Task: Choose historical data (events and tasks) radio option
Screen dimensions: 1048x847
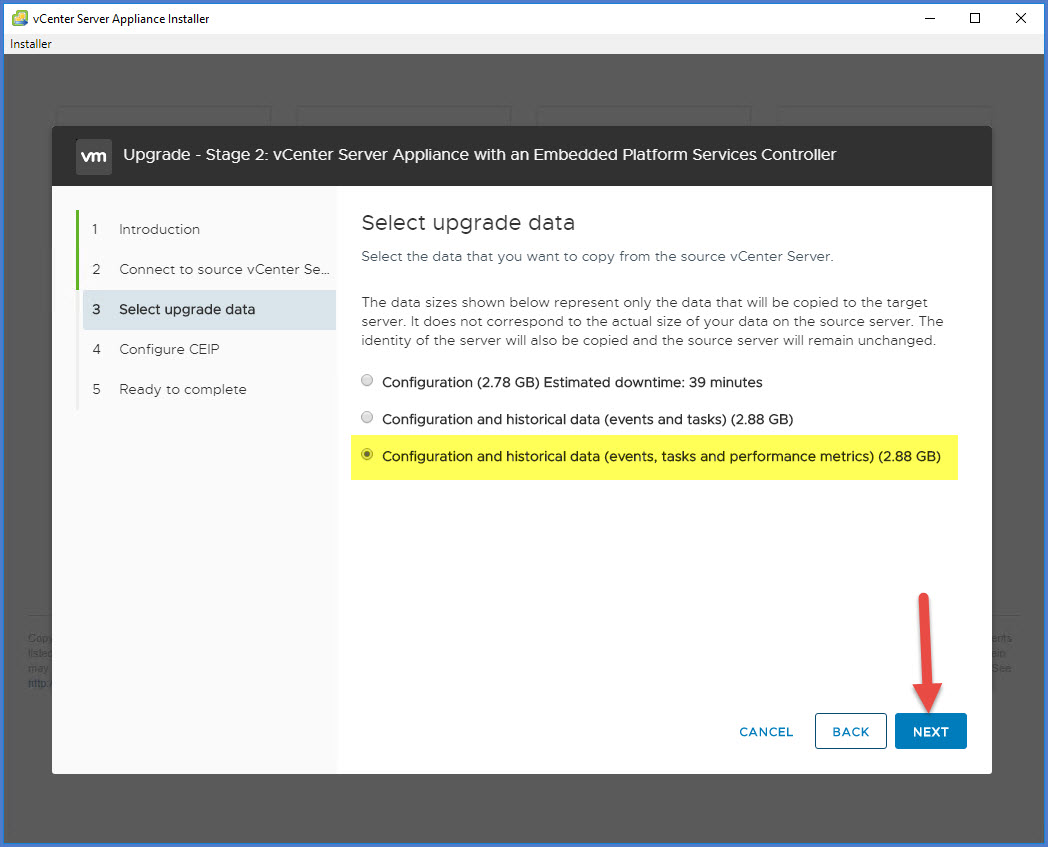Action: click(x=367, y=418)
